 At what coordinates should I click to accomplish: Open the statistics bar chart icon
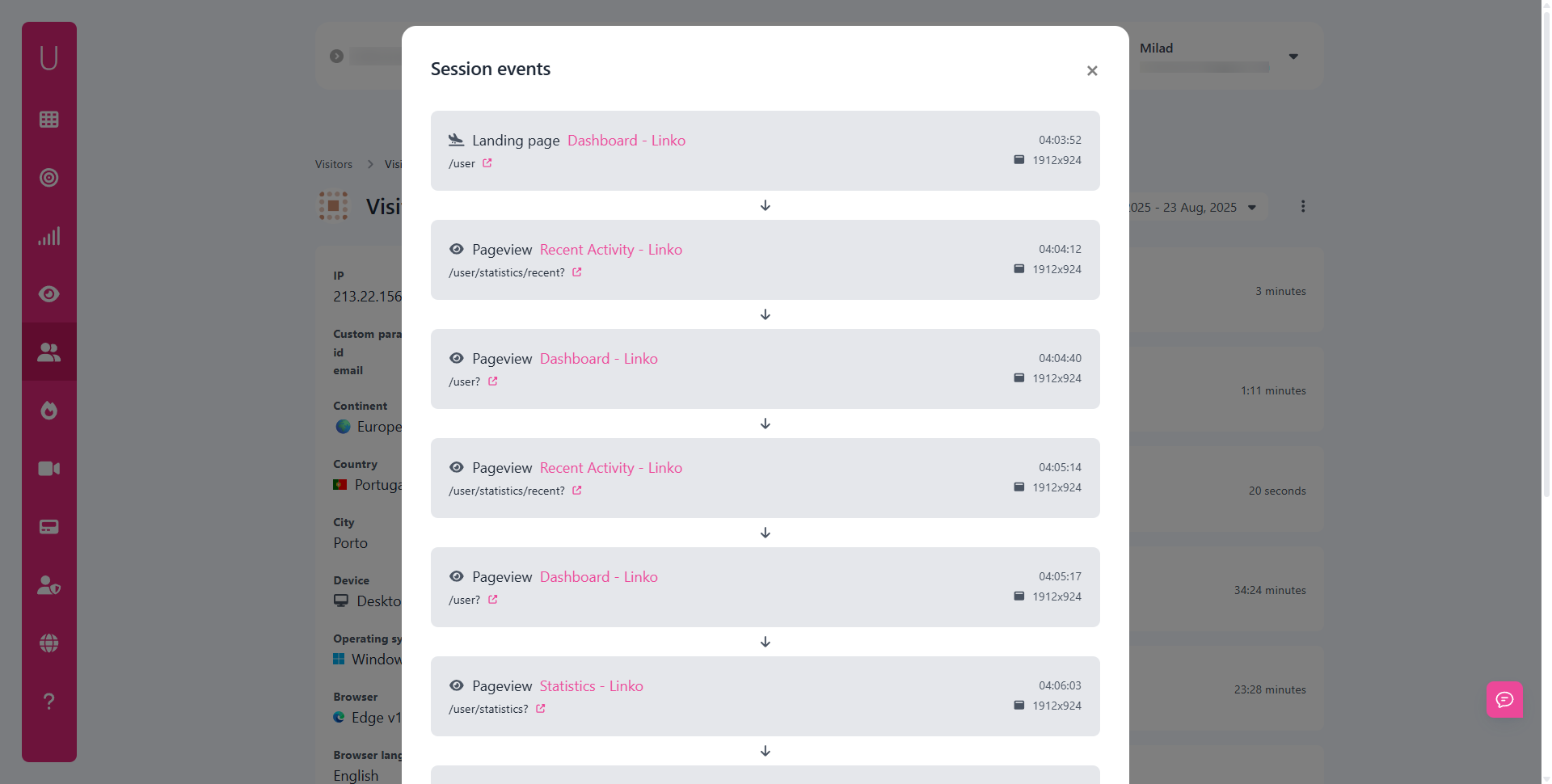click(48, 235)
